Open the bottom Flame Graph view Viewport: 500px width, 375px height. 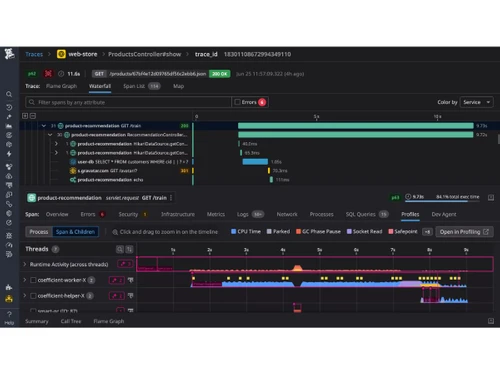pos(109,321)
